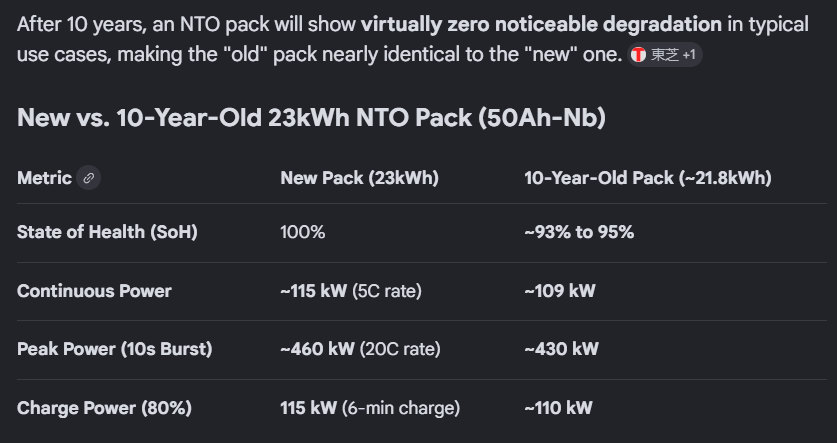
Task: Click the '~115 kW (5C rate)' cell
Action: point(351,291)
